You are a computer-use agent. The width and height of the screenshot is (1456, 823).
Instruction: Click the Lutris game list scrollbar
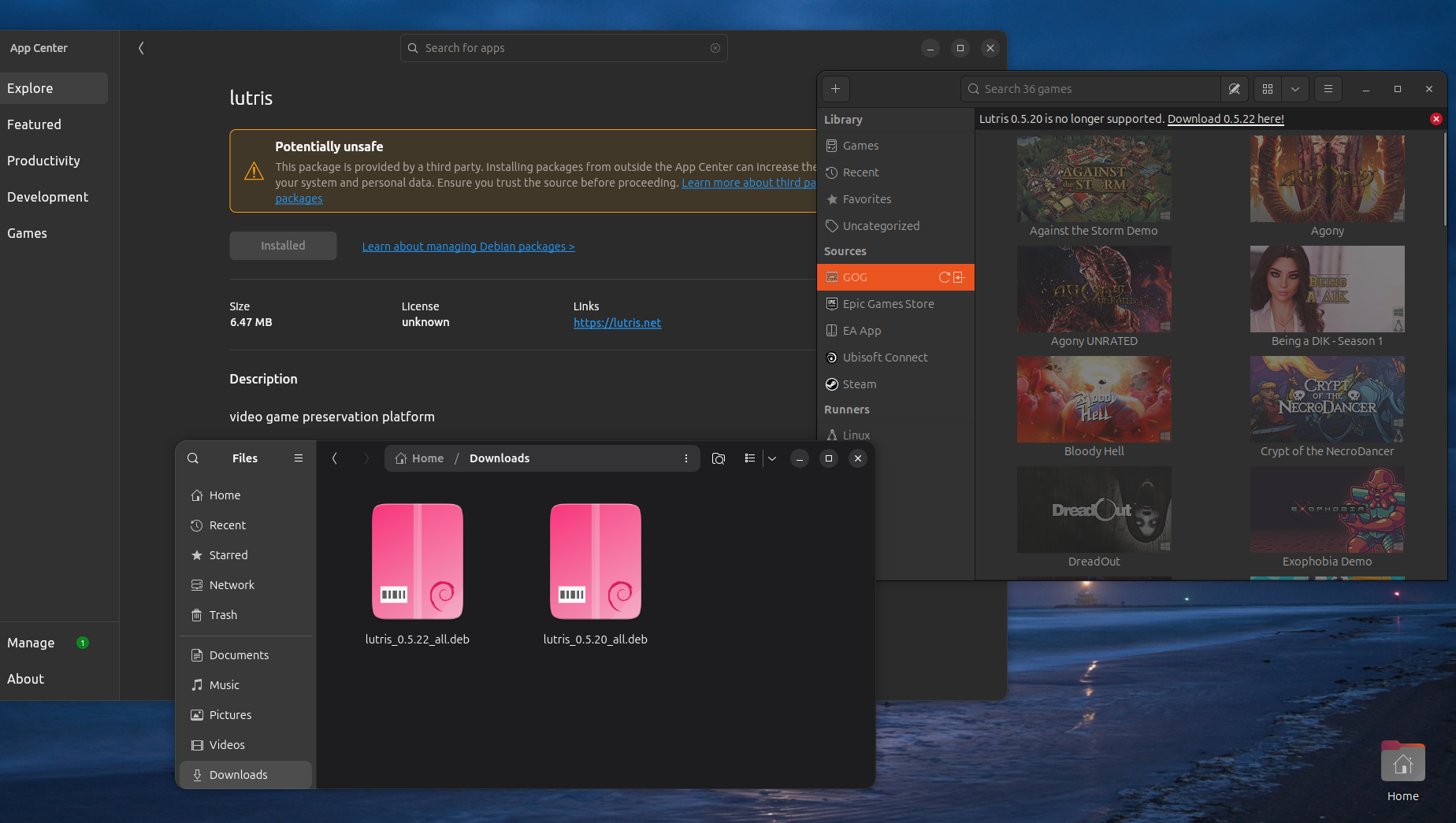click(x=1444, y=180)
